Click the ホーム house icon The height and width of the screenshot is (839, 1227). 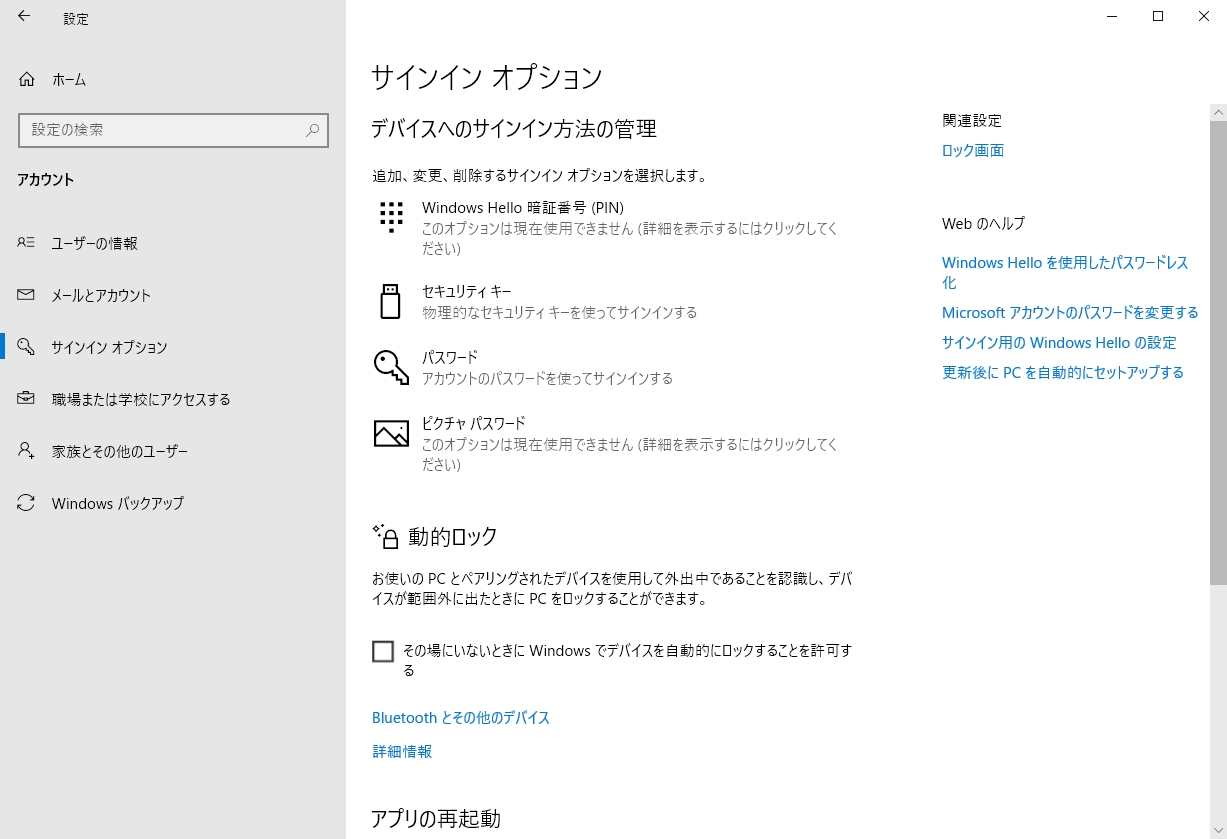pos(27,80)
